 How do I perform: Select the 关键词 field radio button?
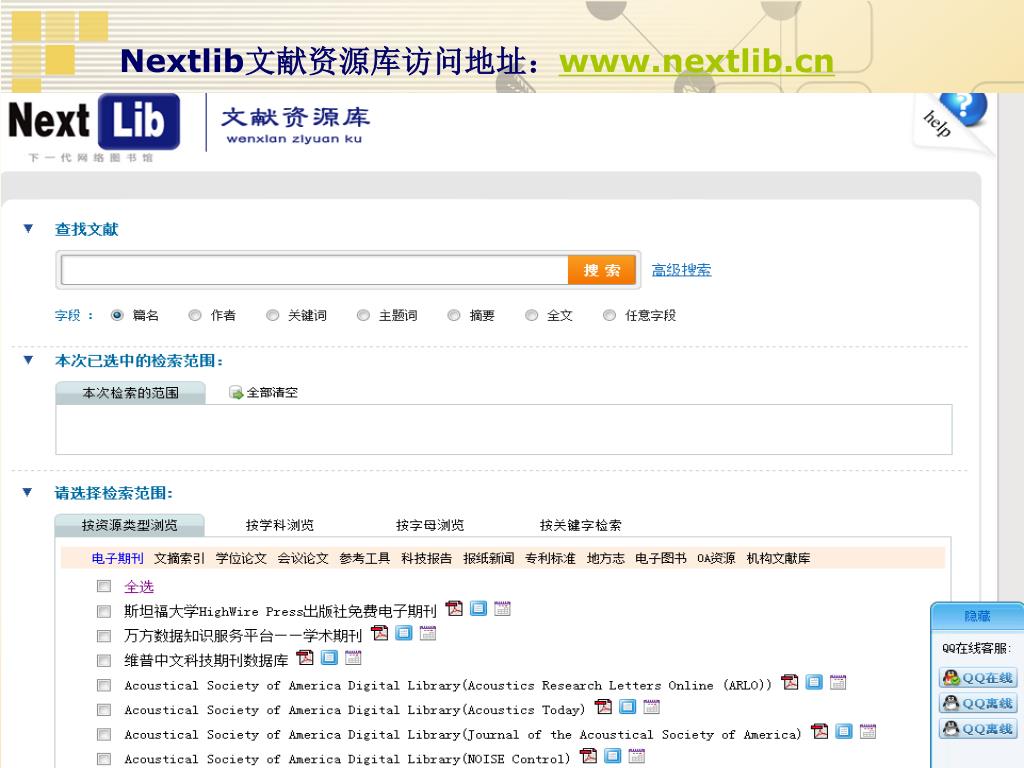tap(272, 315)
